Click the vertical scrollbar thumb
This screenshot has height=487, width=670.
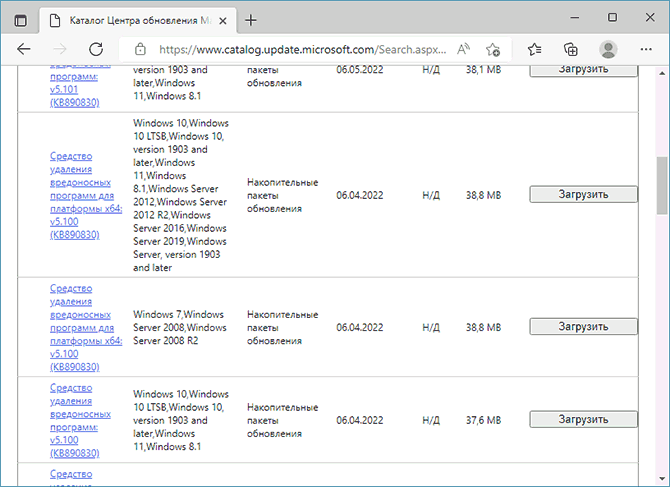[x=663, y=186]
